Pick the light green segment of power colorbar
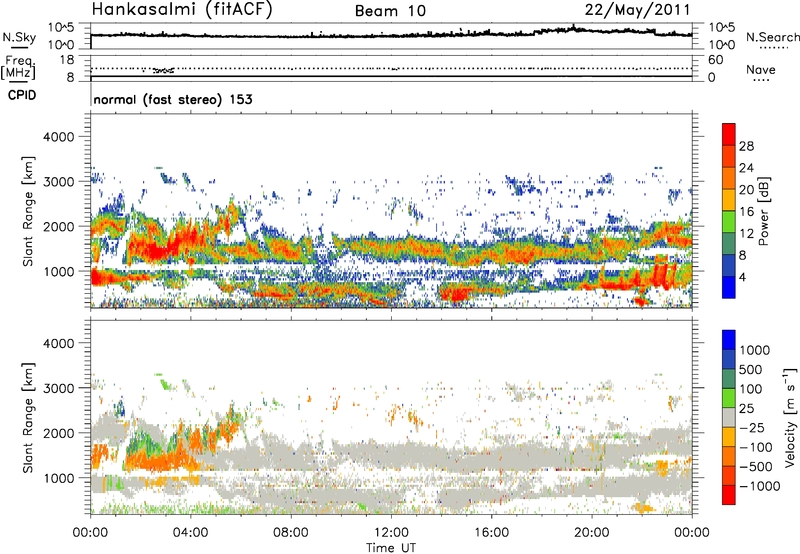 click(x=729, y=221)
